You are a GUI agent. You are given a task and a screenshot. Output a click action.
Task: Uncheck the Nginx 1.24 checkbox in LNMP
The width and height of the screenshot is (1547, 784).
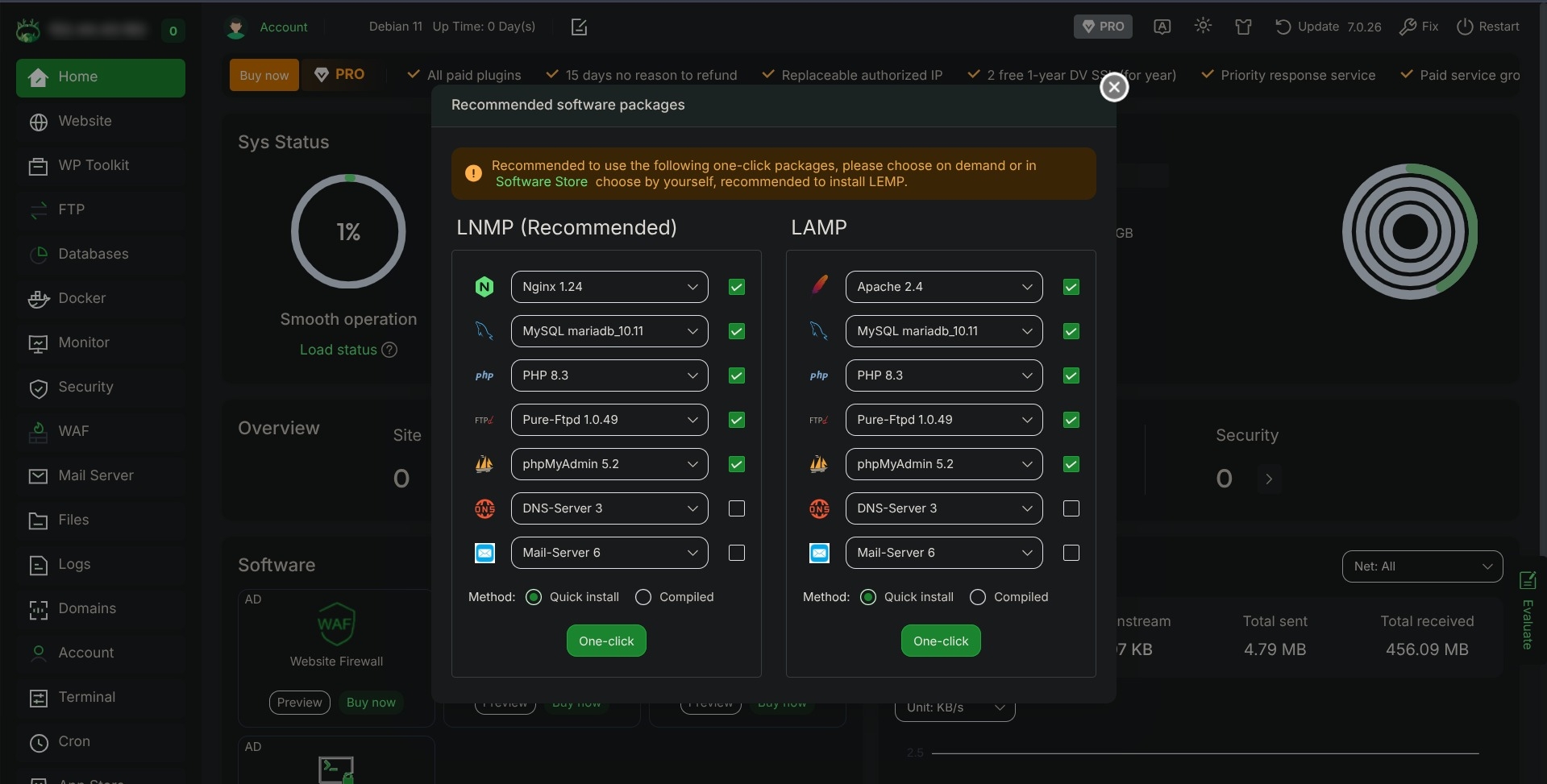736,287
